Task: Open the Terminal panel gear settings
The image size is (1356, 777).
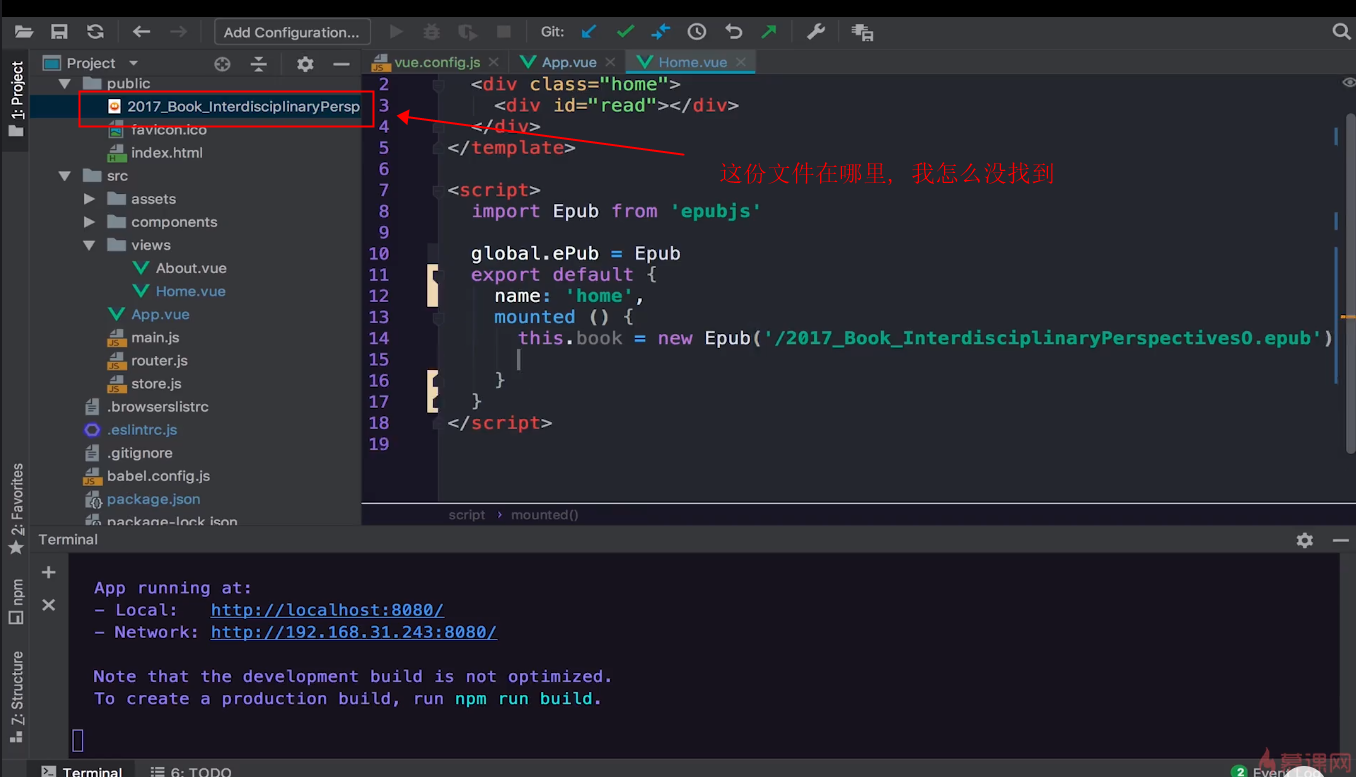Action: click(1305, 540)
